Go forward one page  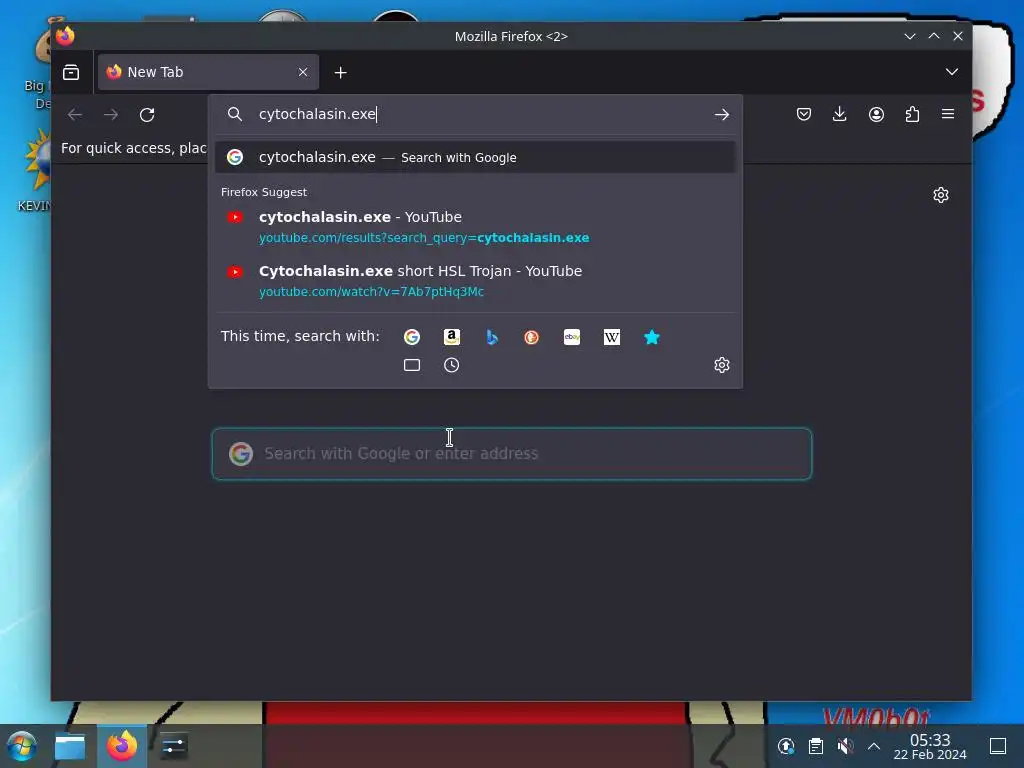tap(111, 115)
